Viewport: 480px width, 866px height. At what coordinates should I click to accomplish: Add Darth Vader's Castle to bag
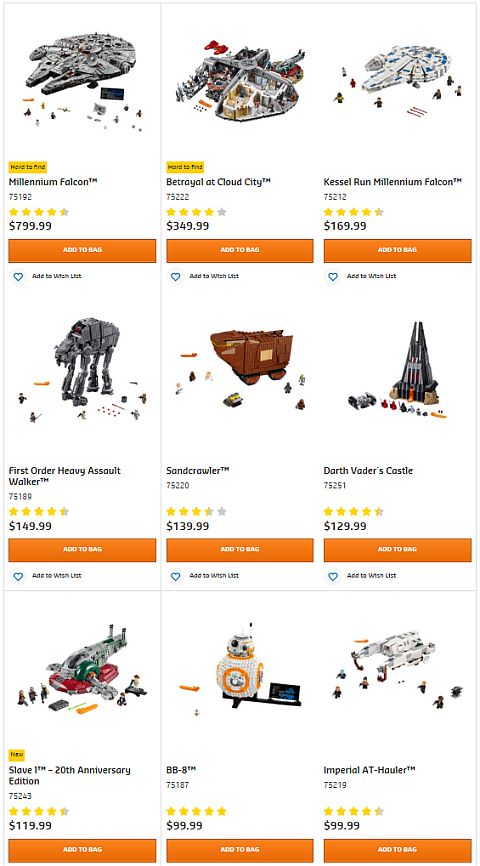pos(398,550)
